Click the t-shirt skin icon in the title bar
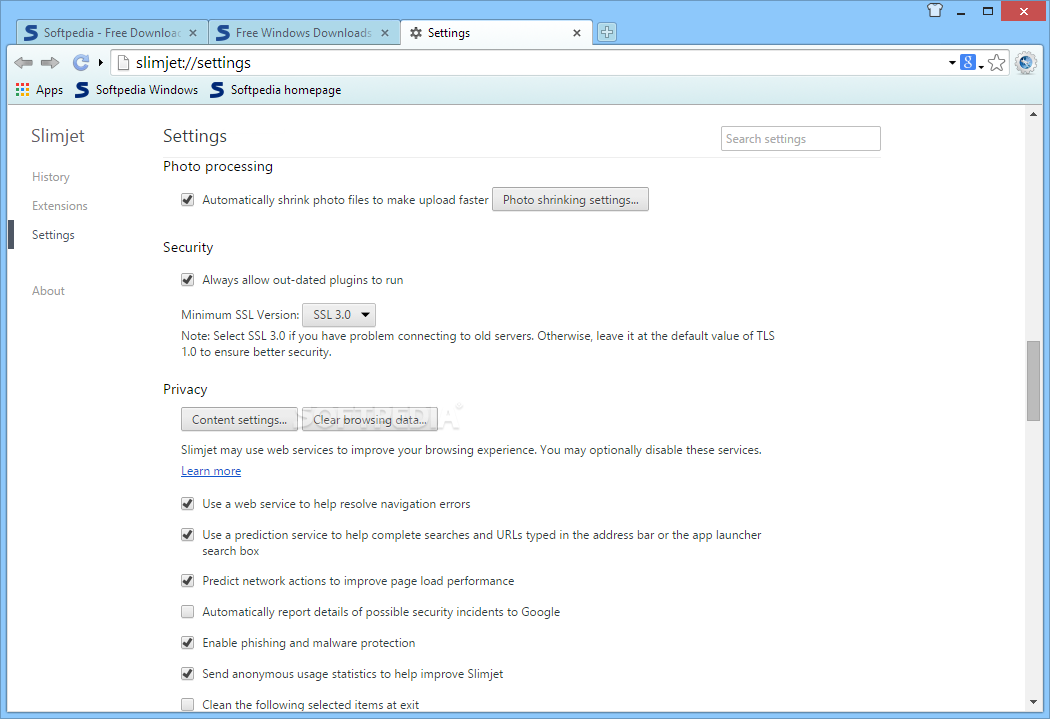The height and width of the screenshot is (719, 1050). pos(935,10)
